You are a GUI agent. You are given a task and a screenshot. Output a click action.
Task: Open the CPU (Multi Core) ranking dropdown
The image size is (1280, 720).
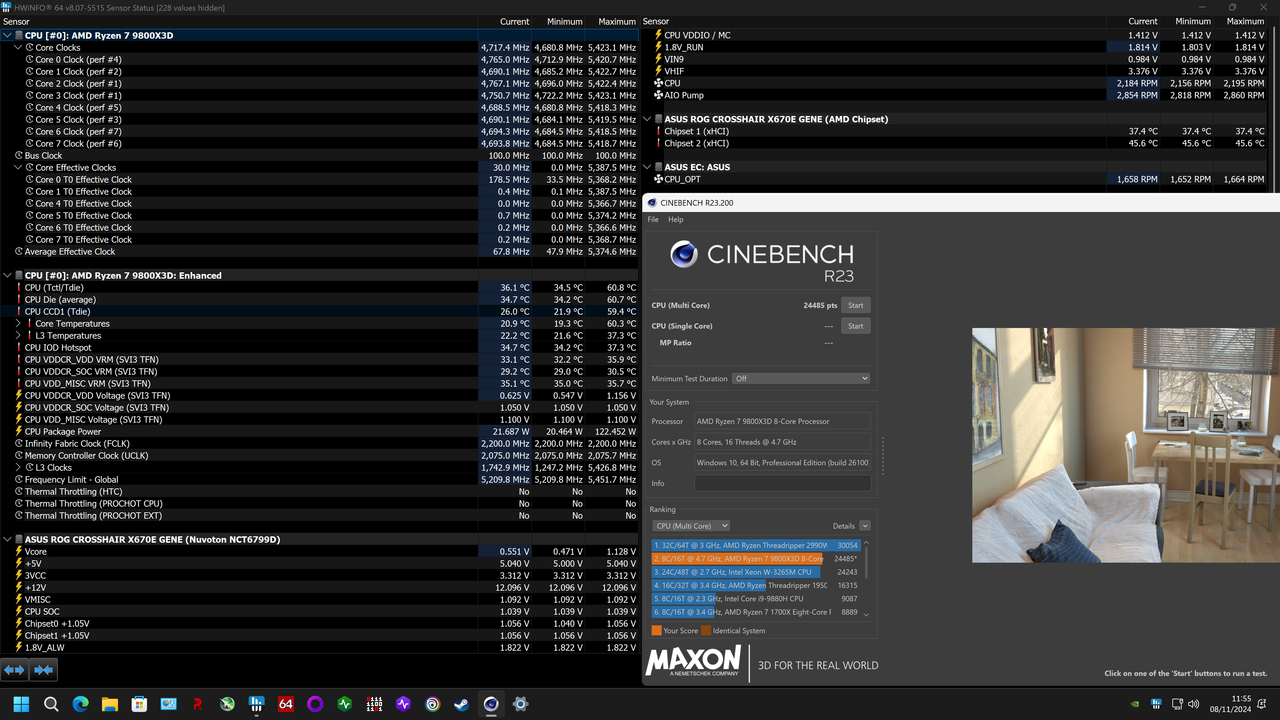(x=691, y=526)
